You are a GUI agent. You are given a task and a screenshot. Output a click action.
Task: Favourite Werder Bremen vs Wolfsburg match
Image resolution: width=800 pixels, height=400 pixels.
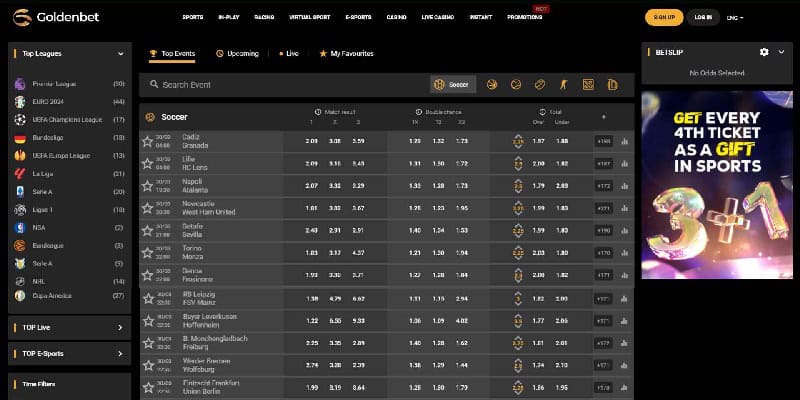pyautogui.click(x=148, y=365)
